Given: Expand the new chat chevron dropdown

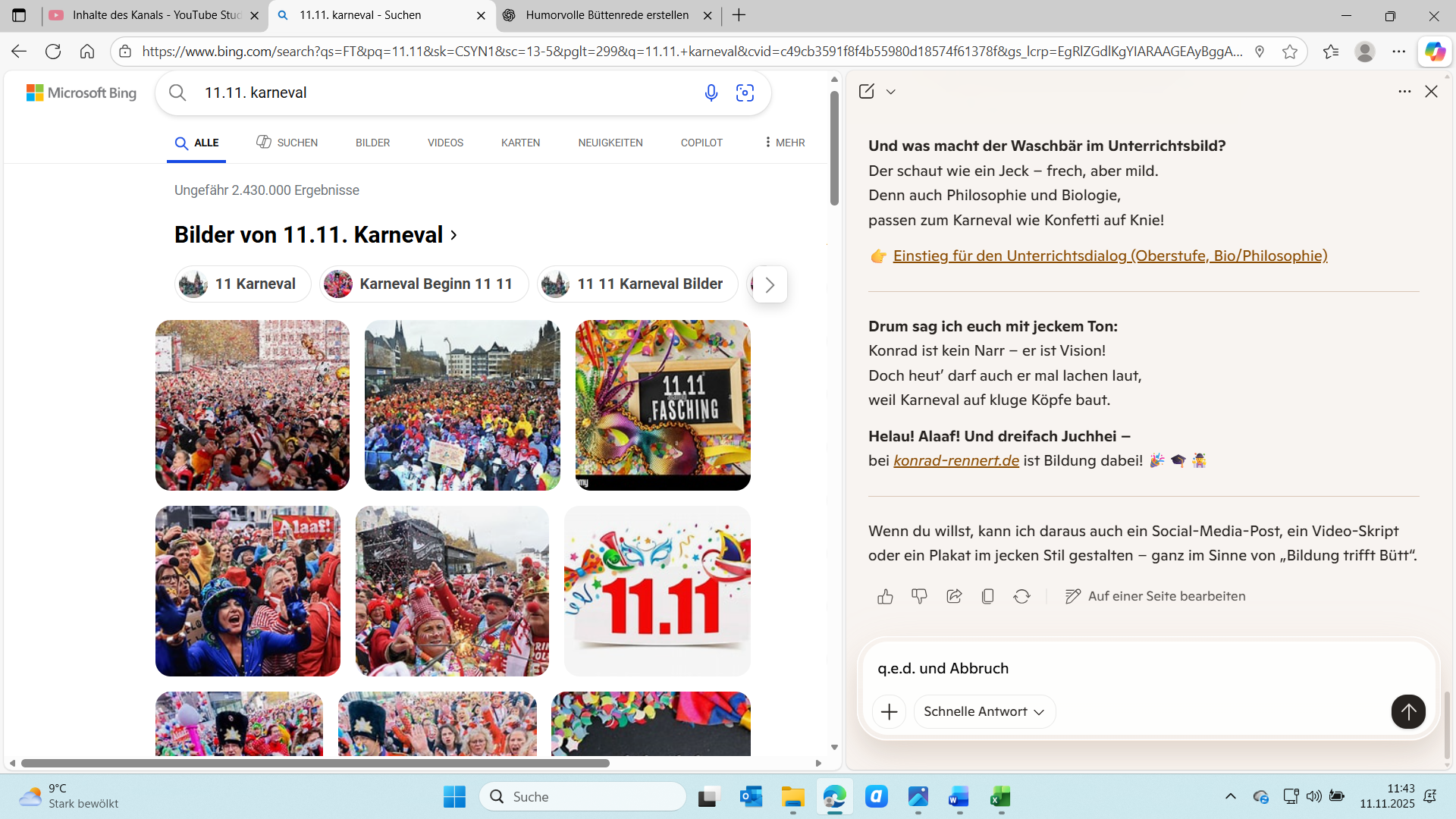Looking at the screenshot, I should coord(891,92).
